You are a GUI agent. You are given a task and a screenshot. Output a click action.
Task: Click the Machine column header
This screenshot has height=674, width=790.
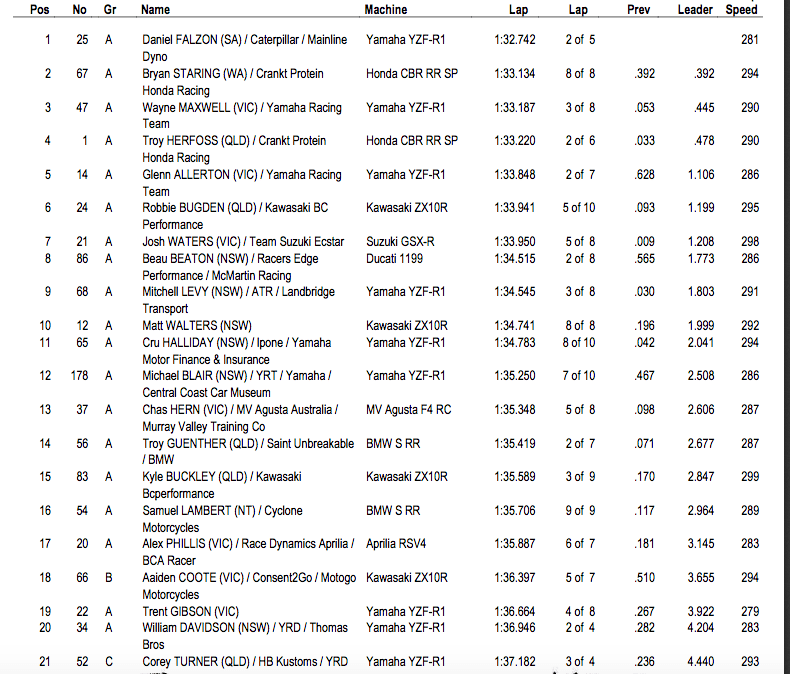point(386,10)
